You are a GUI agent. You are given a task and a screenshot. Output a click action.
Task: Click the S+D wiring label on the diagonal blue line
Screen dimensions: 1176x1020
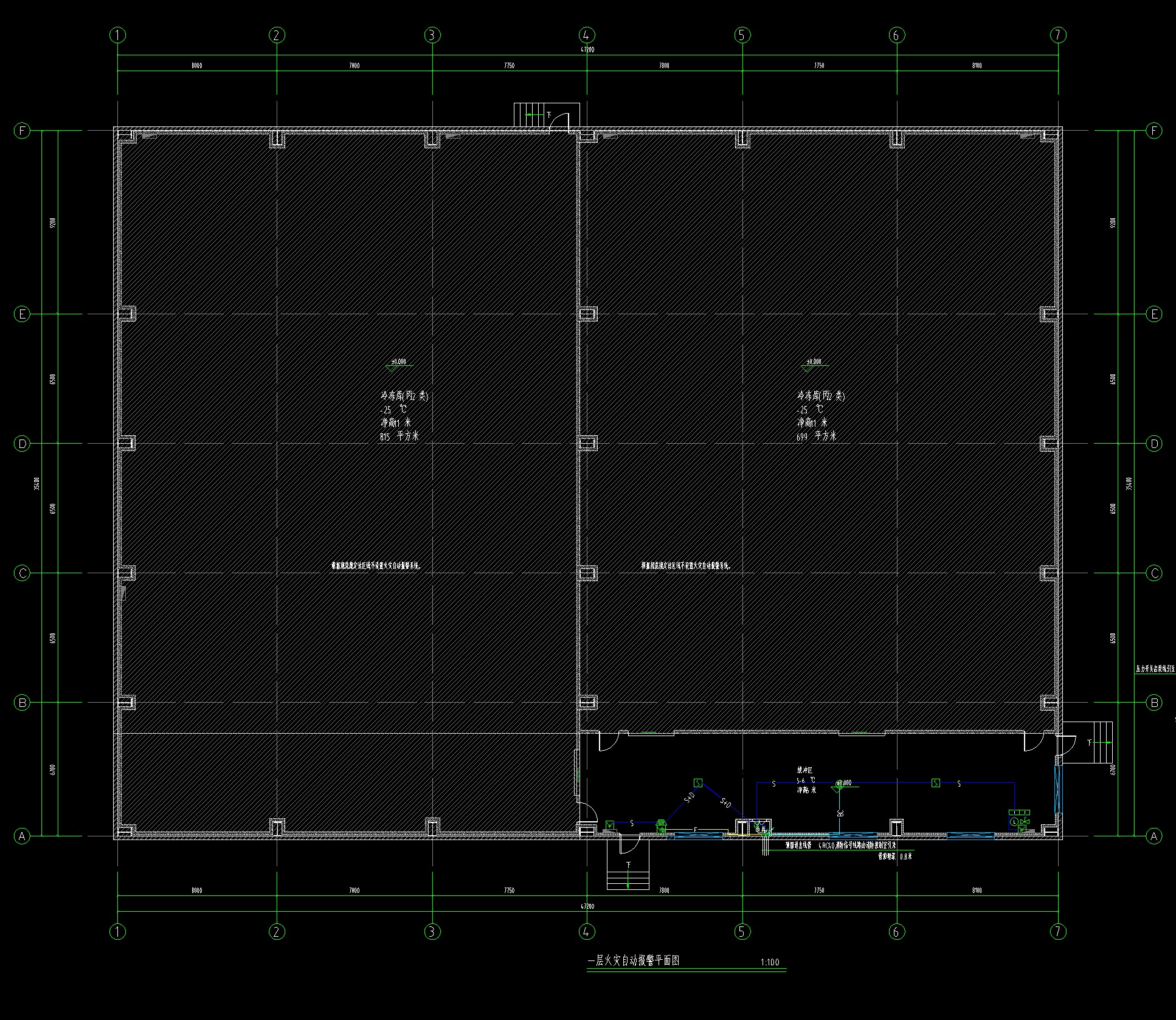coord(690,798)
